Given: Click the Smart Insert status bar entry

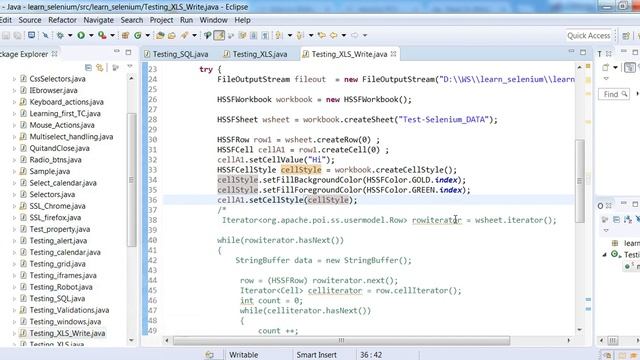Looking at the screenshot, I should tap(316, 355).
